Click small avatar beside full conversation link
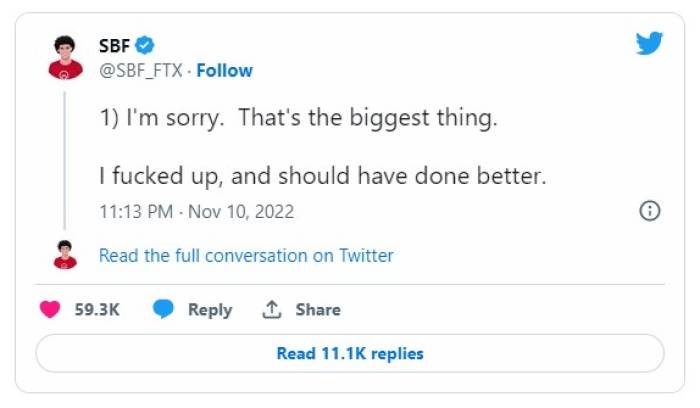Image resolution: width=700 pixels, height=408 pixels. pyautogui.click(x=65, y=255)
